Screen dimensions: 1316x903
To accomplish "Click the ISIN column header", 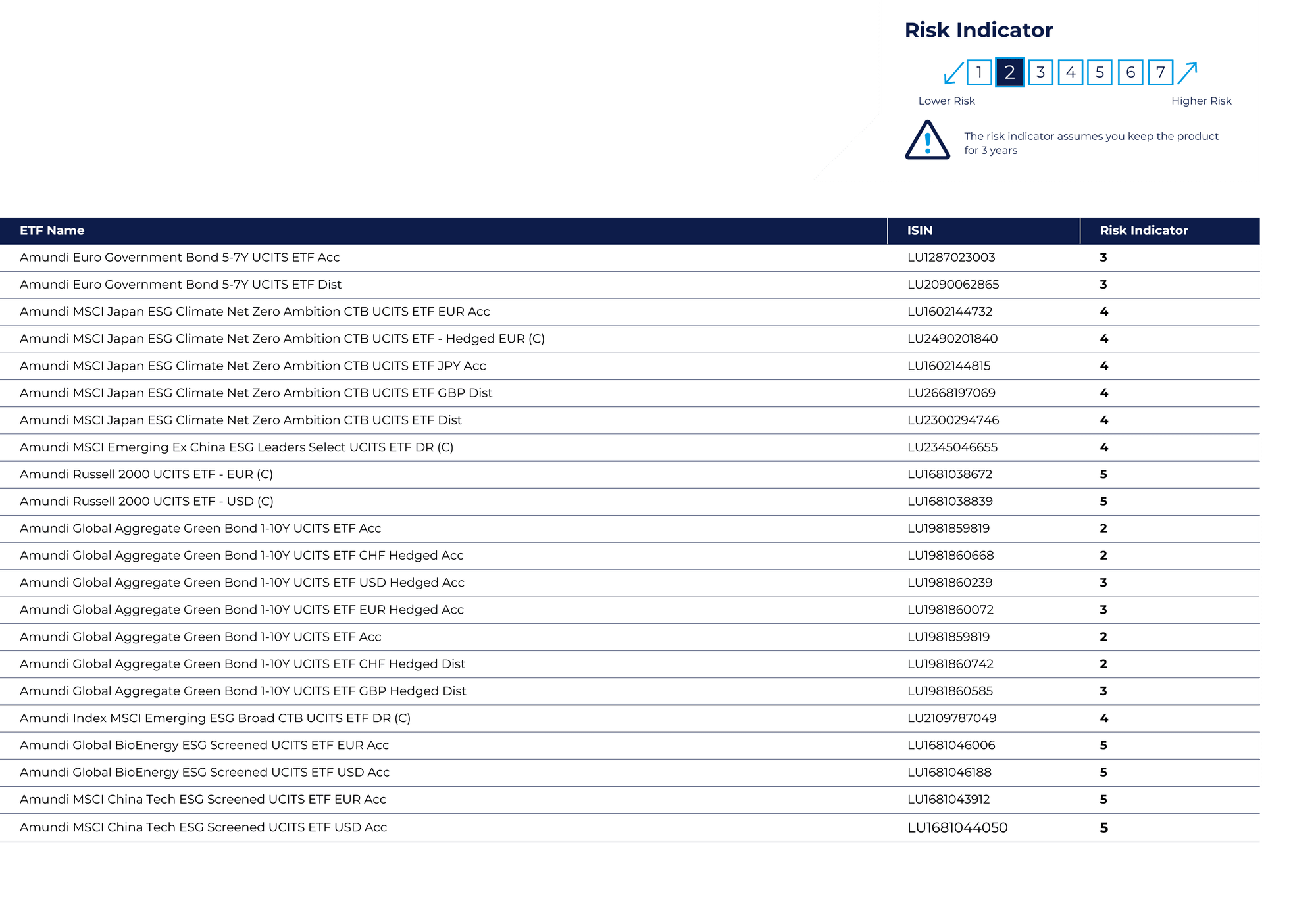I will point(919,230).
